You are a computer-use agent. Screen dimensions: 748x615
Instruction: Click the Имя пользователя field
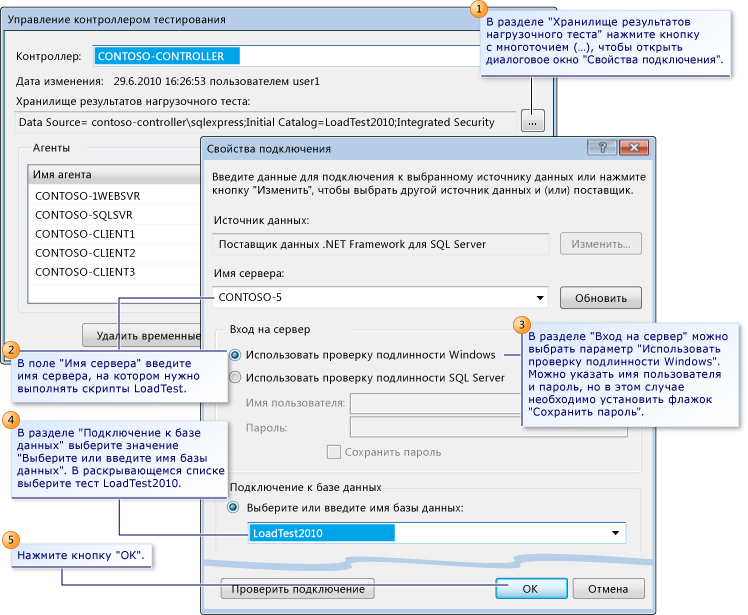[435, 403]
